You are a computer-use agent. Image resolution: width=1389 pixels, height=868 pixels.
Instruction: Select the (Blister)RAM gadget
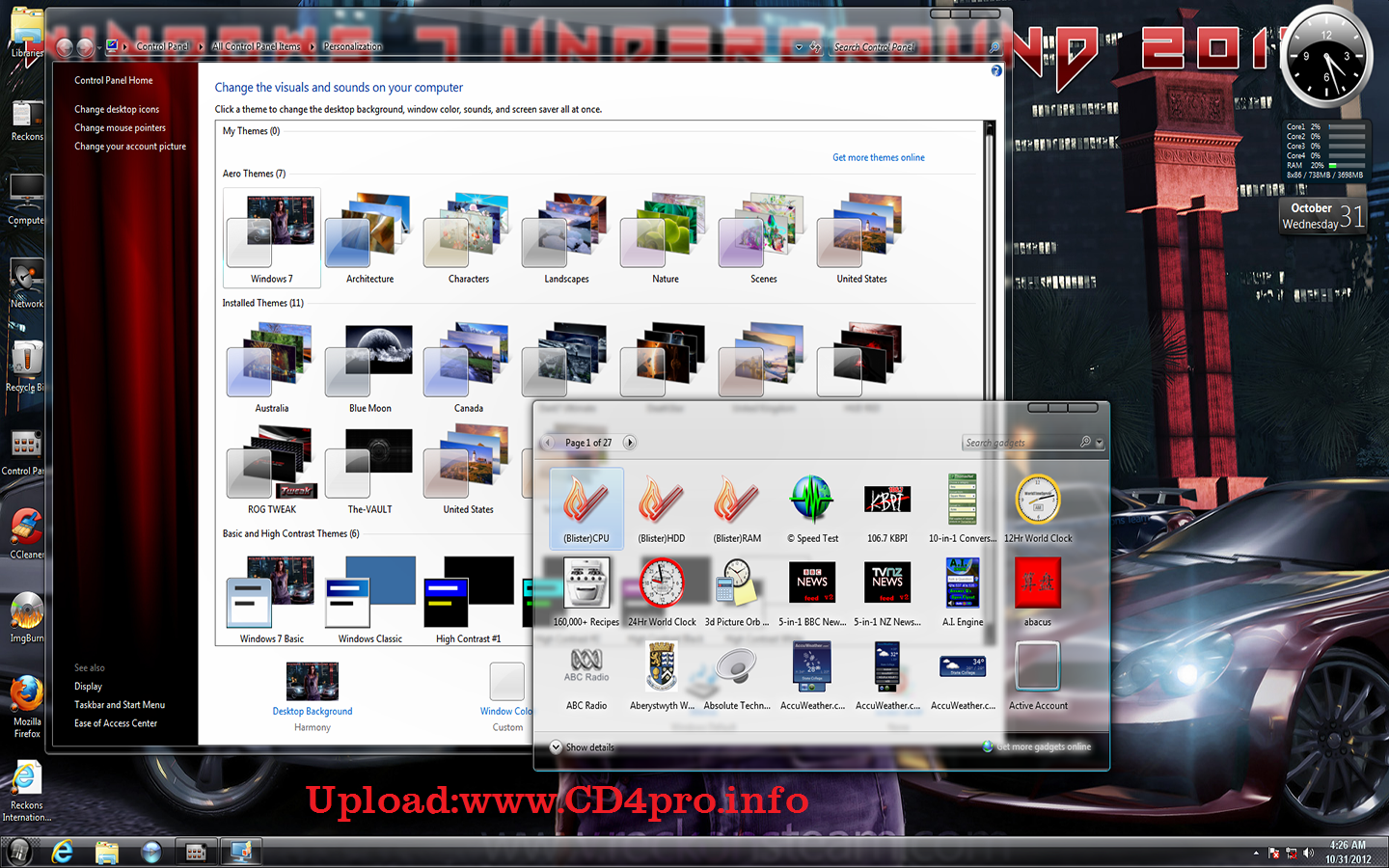pos(737,508)
